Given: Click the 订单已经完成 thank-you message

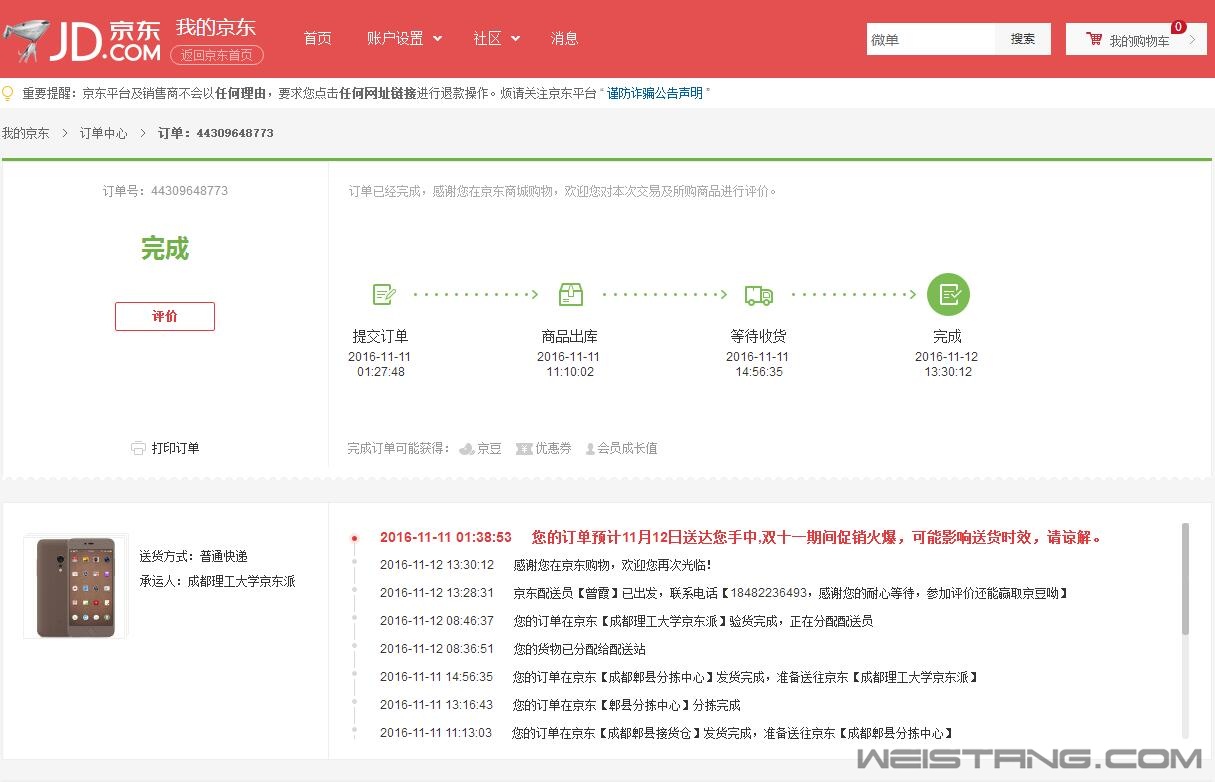Looking at the screenshot, I should point(562,191).
